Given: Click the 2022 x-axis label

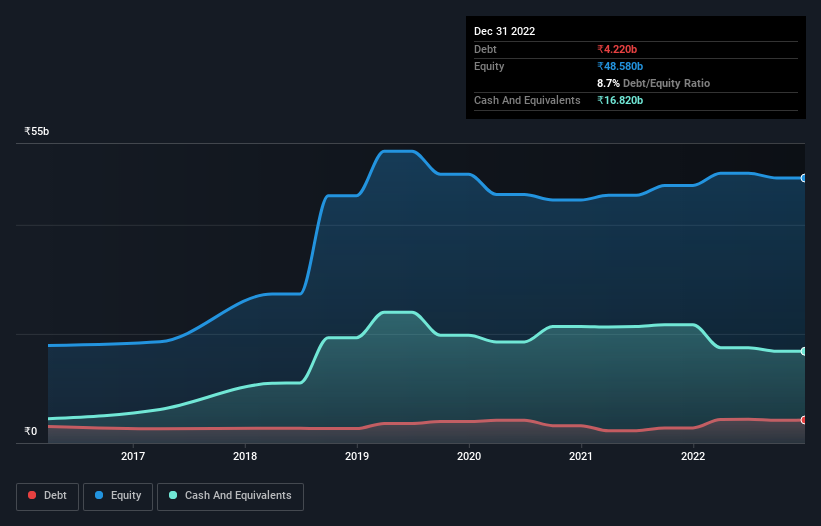Looking at the screenshot, I should 693,456.
